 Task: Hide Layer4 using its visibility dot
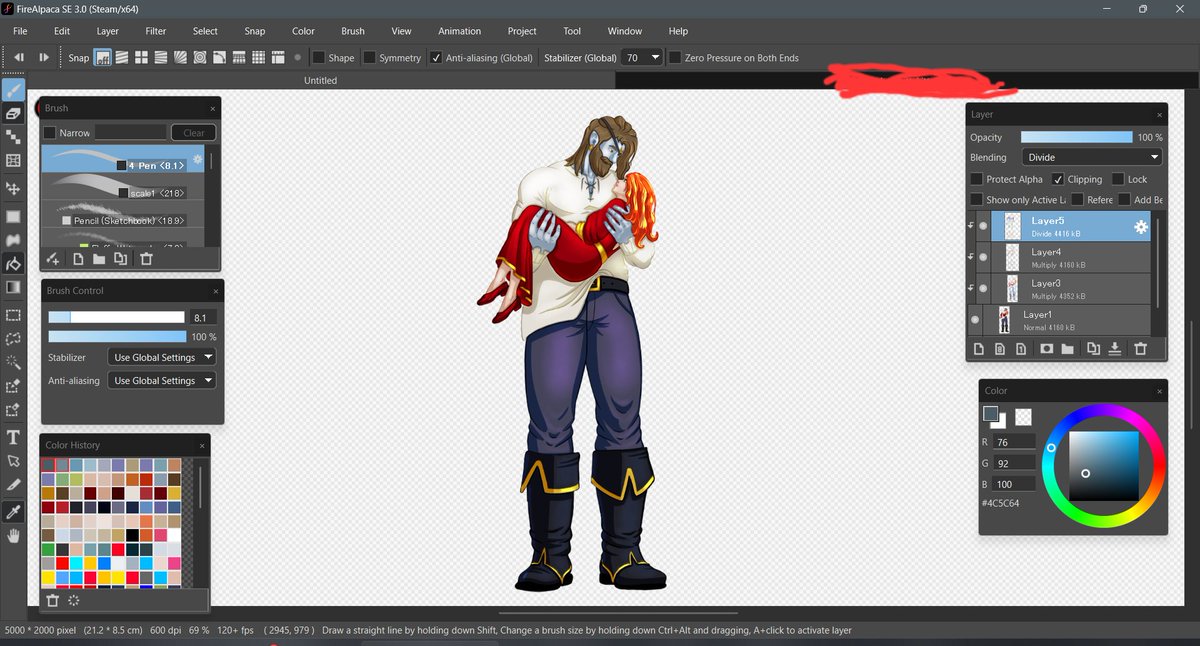coord(983,258)
